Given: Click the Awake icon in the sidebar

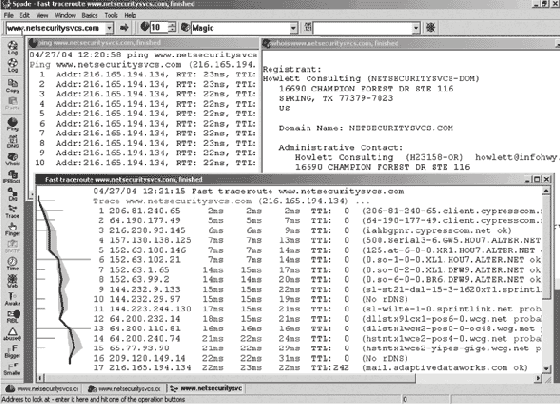Looking at the screenshot, I should coord(12,299).
